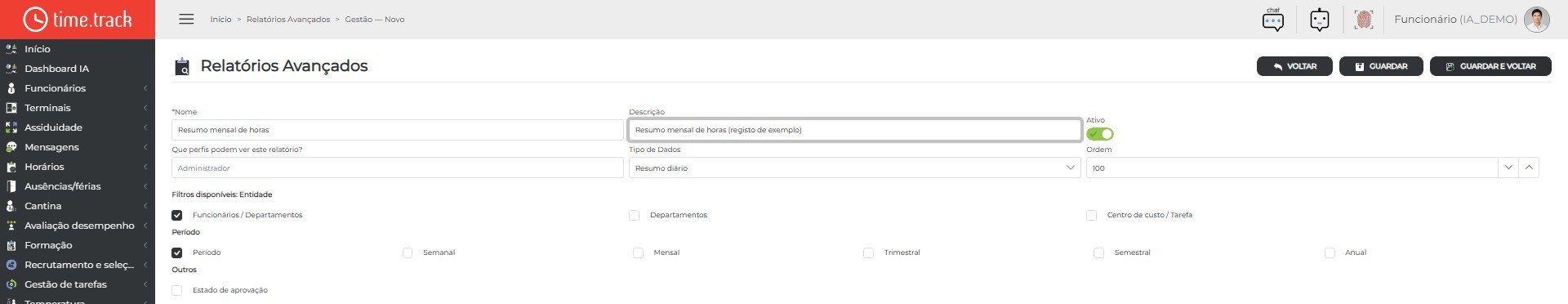Viewport: 1568px width, 304px height.
Task: Expand the Funcionários submenu chevron
Action: point(145,88)
